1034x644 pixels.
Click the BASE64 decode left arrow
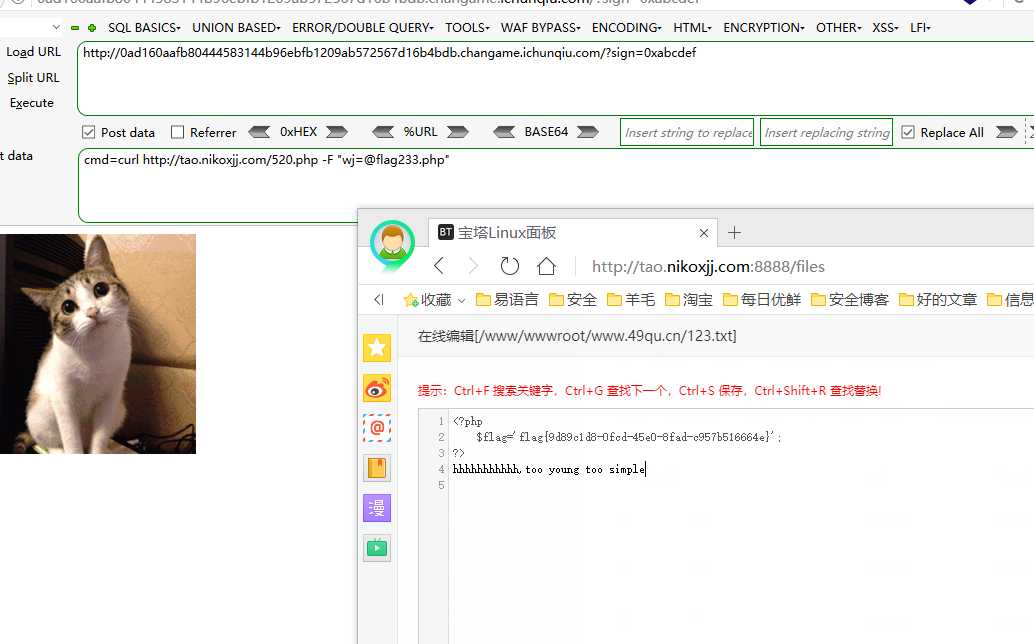click(504, 132)
